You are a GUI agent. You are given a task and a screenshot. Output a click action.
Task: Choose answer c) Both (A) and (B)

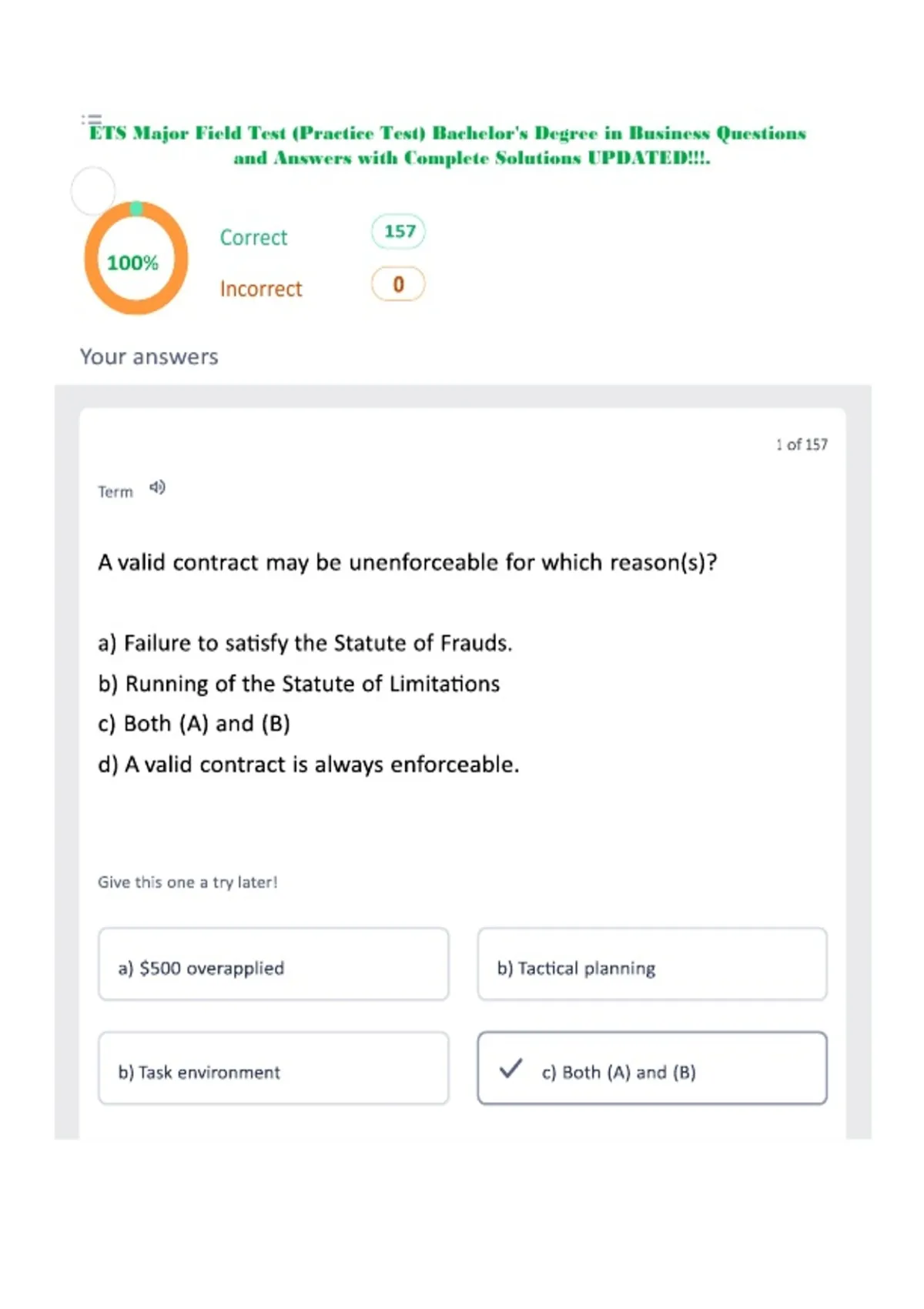[x=652, y=1069]
